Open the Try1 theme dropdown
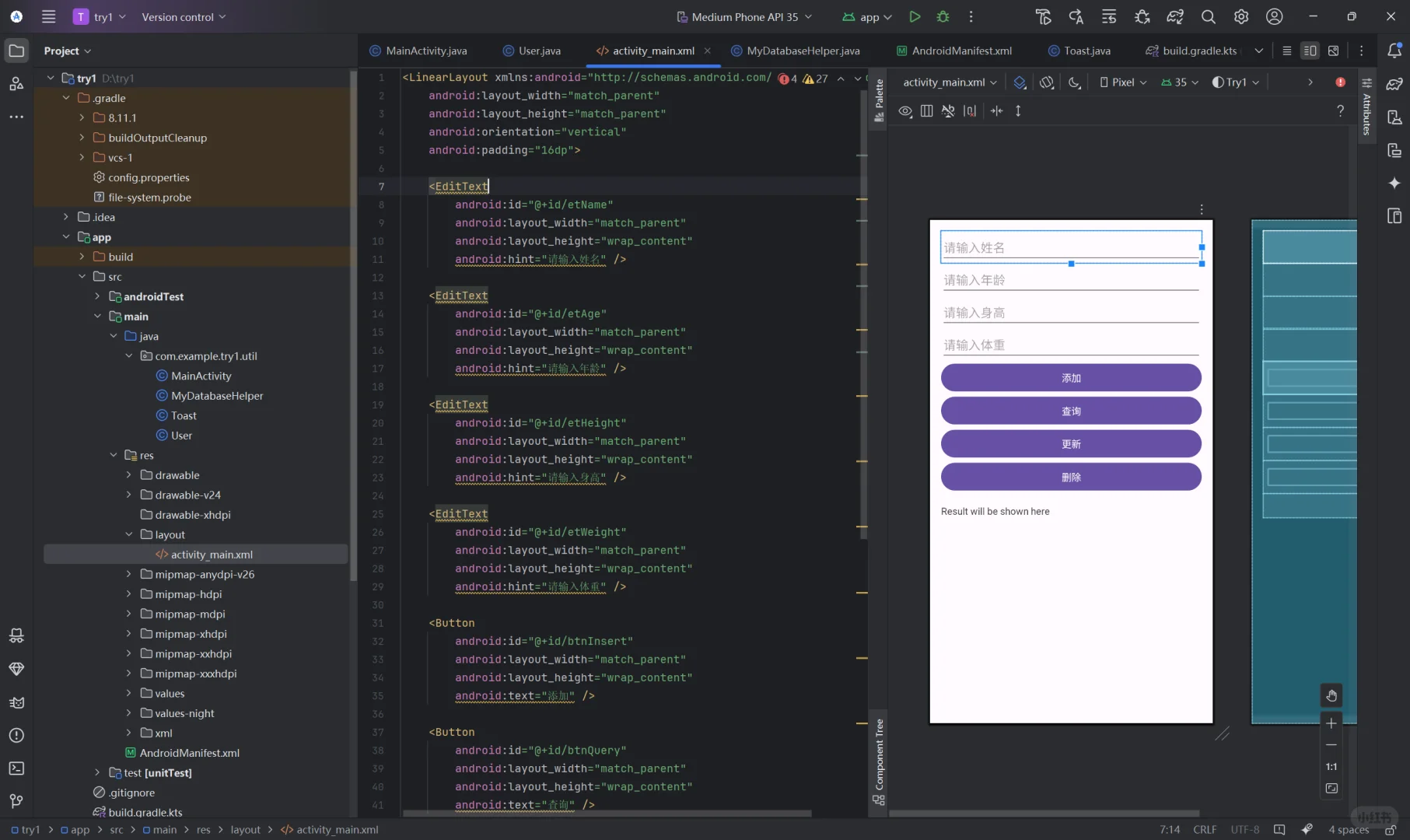 click(1235, 82)
